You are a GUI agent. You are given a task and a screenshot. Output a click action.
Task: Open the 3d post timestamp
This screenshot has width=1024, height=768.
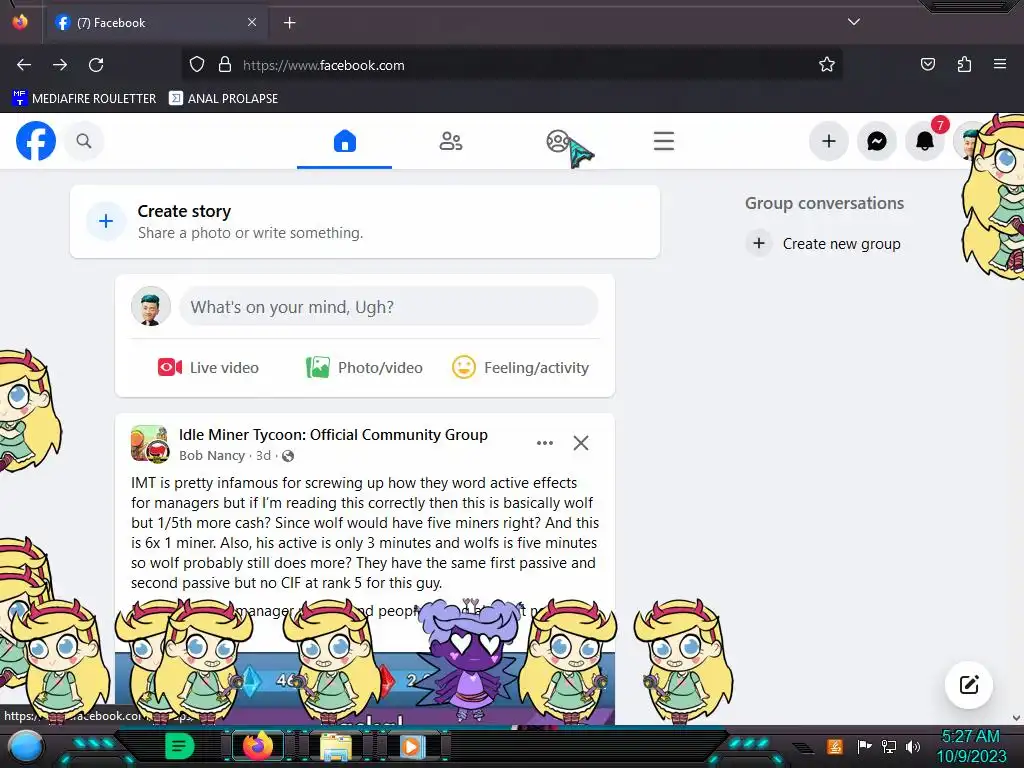[263, 456]
